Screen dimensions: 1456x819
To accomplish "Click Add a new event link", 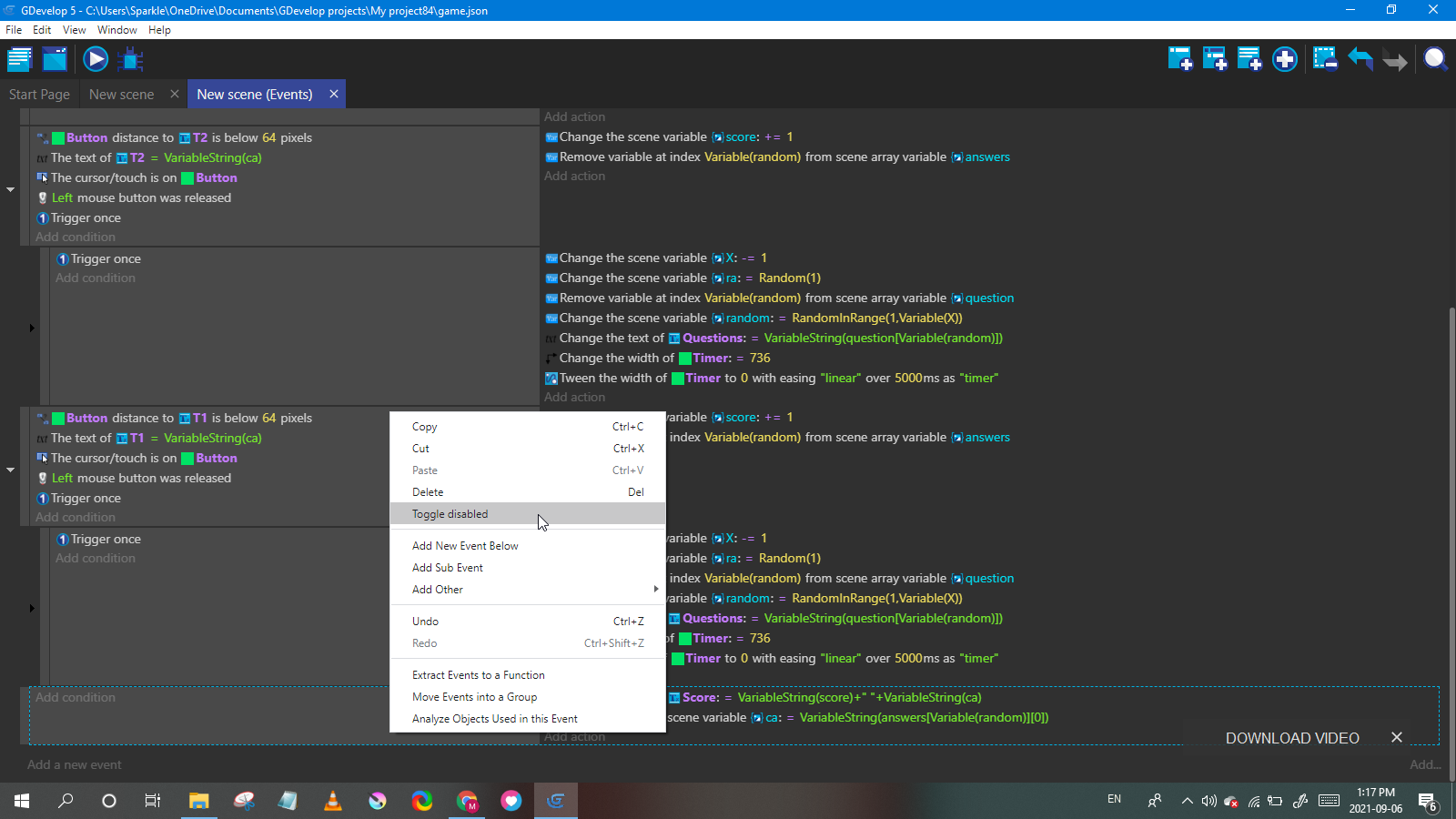I will click(x=74, y=764).
